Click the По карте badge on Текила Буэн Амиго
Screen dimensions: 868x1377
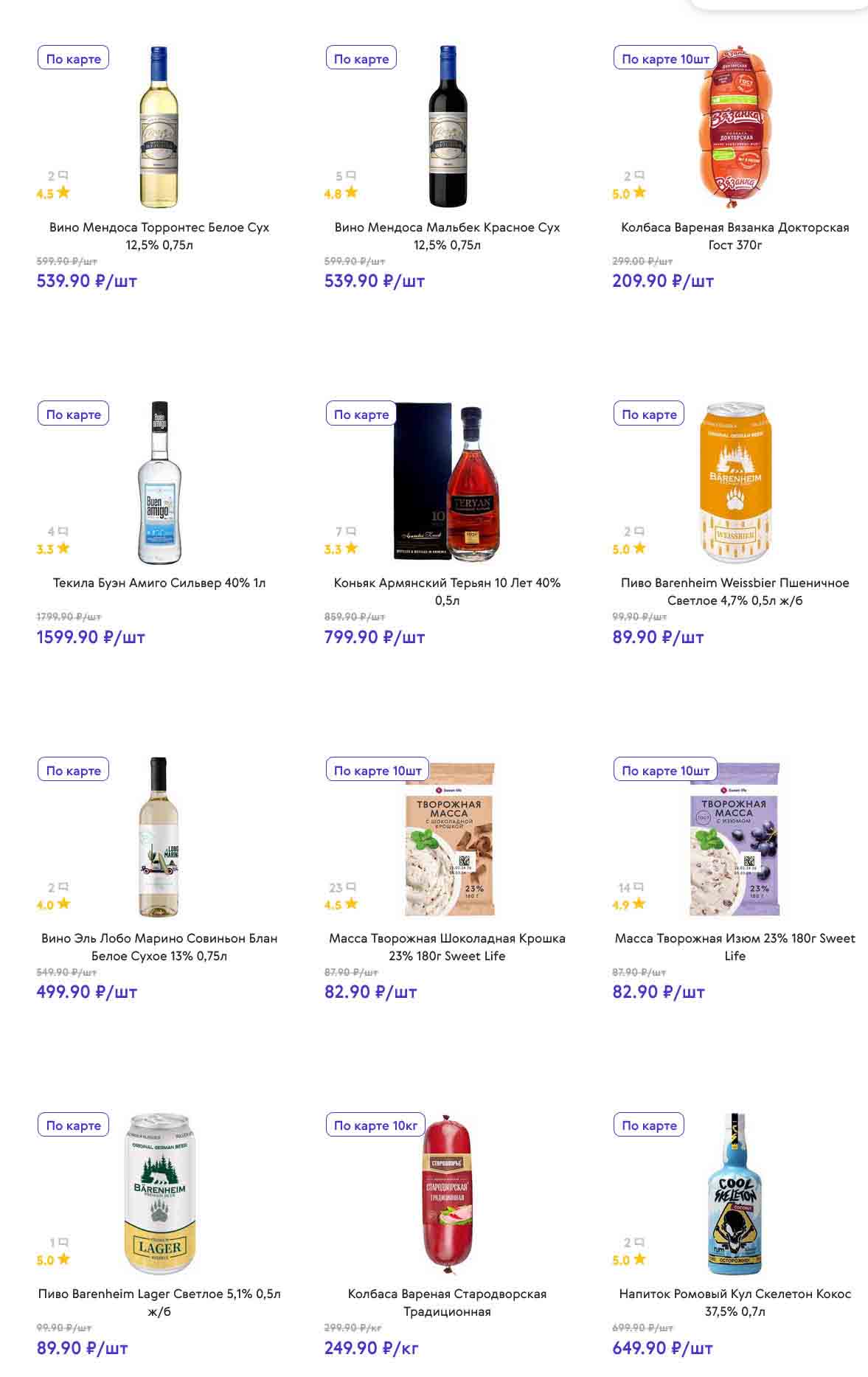click(74, 415)
